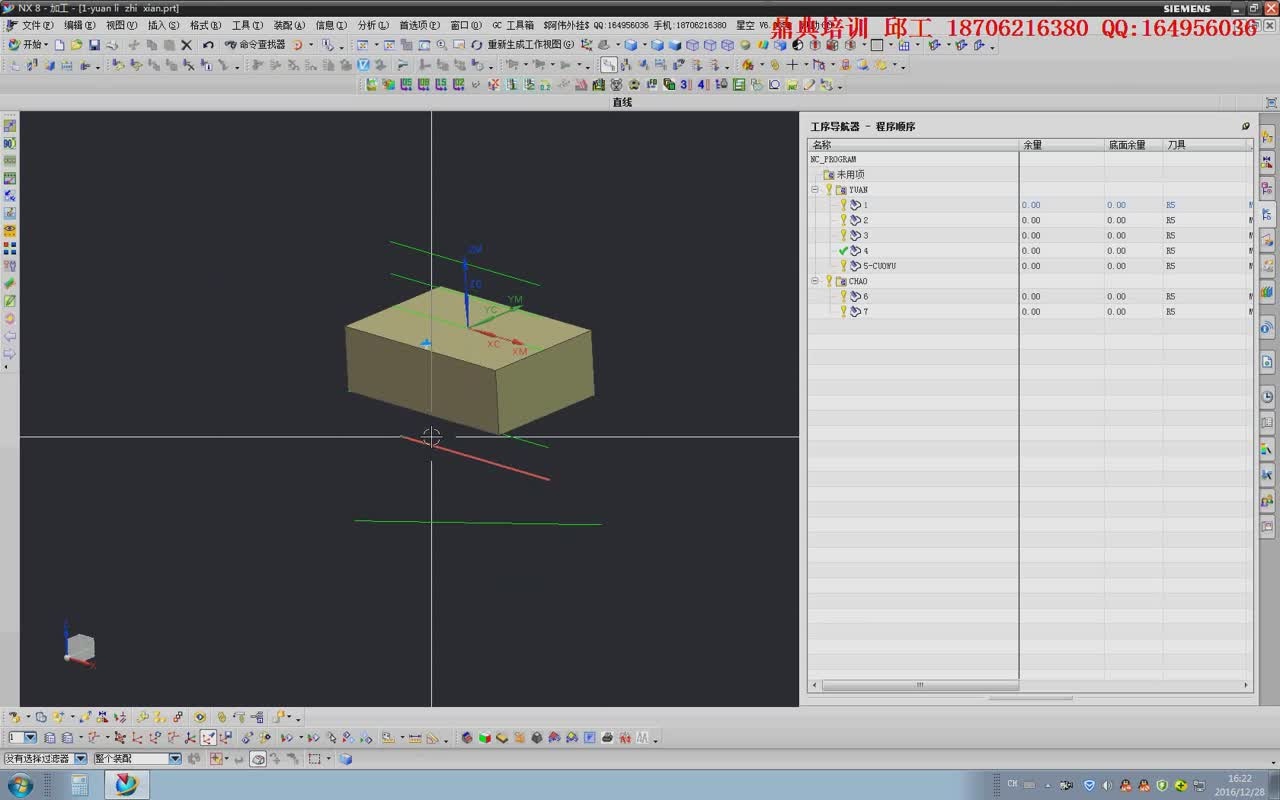Open the 开始 button dropdown arrow
This screenshot has height=800, width=1280.
click(x=46, y=45)
